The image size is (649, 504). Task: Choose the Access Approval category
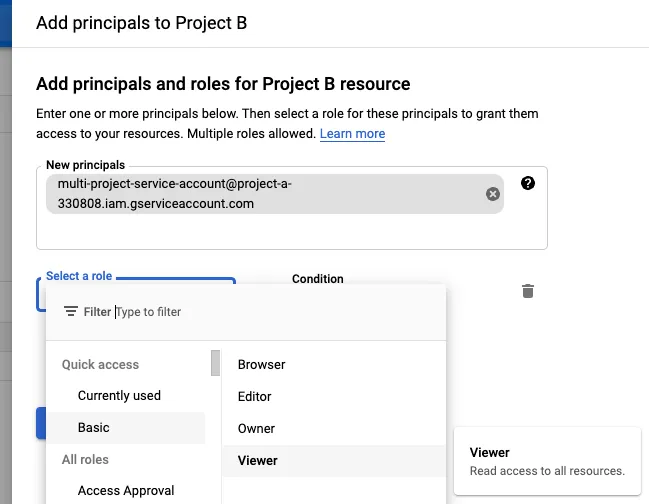126,490
